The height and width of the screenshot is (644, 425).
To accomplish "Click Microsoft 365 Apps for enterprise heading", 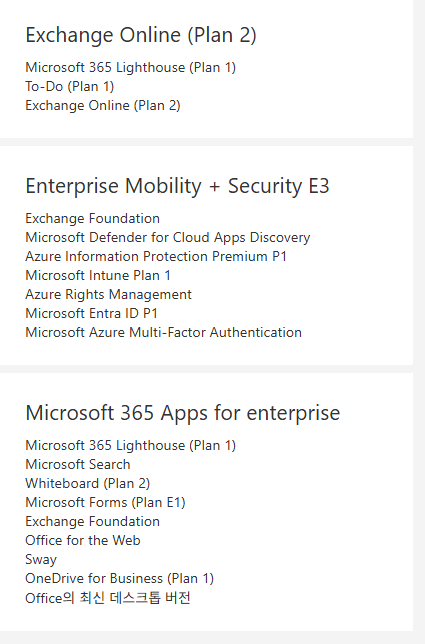I will click(x=183, y=413).
